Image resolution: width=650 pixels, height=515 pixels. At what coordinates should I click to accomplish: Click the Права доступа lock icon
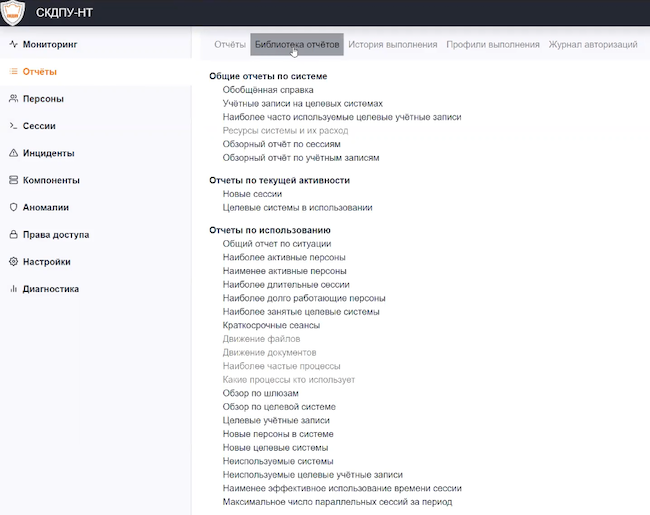(13, 235)
